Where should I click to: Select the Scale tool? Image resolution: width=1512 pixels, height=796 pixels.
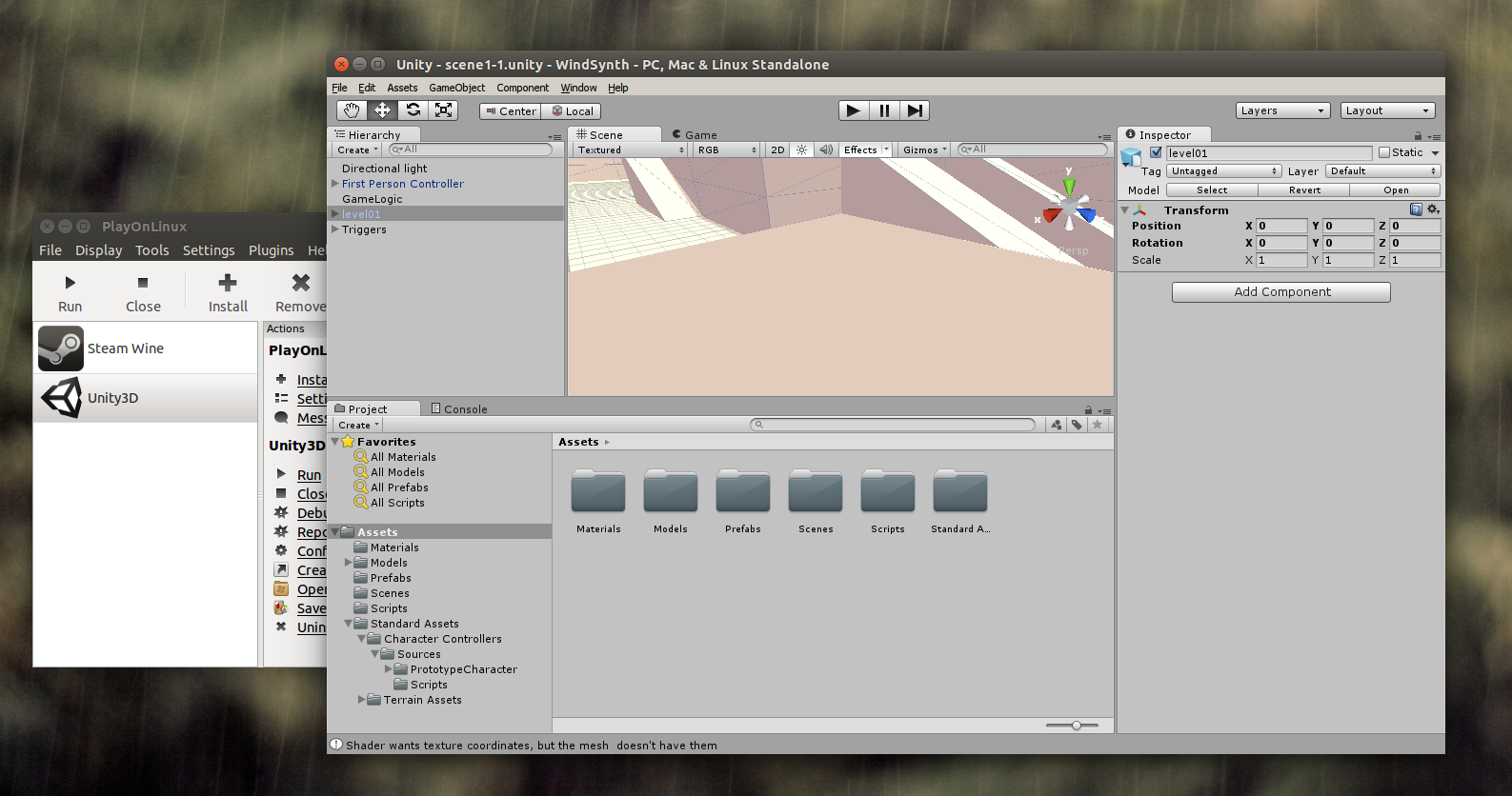click(x=443, y=110)
